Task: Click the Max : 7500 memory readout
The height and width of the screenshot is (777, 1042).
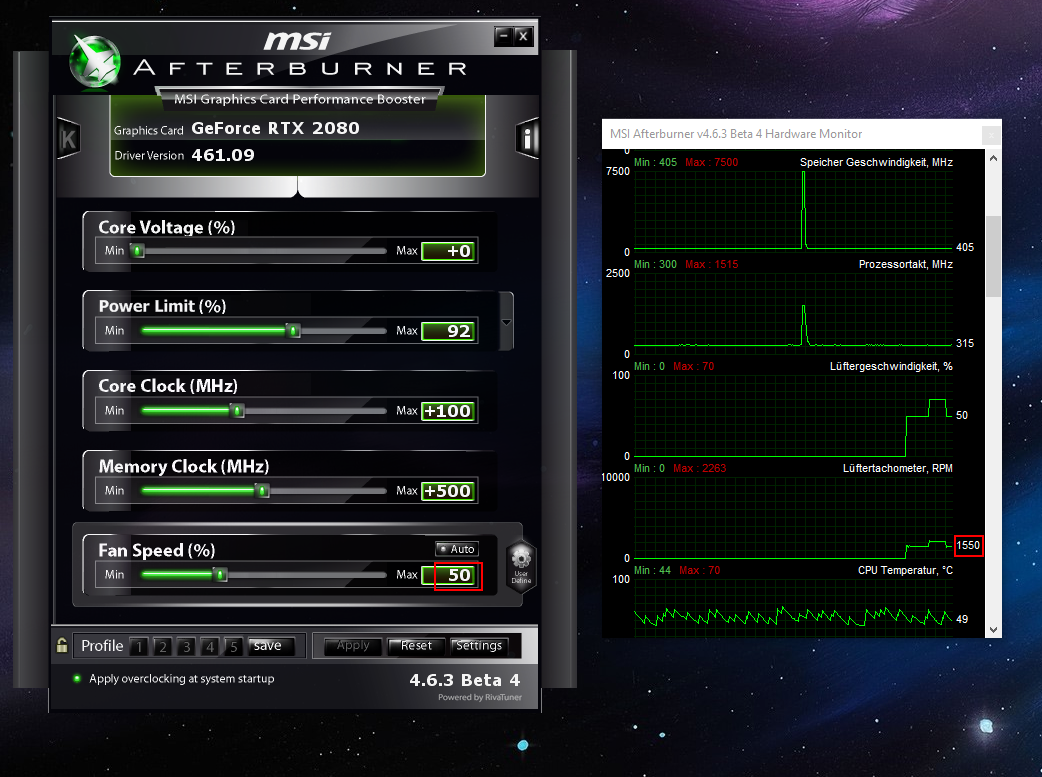Action: [x=712, y=162]
